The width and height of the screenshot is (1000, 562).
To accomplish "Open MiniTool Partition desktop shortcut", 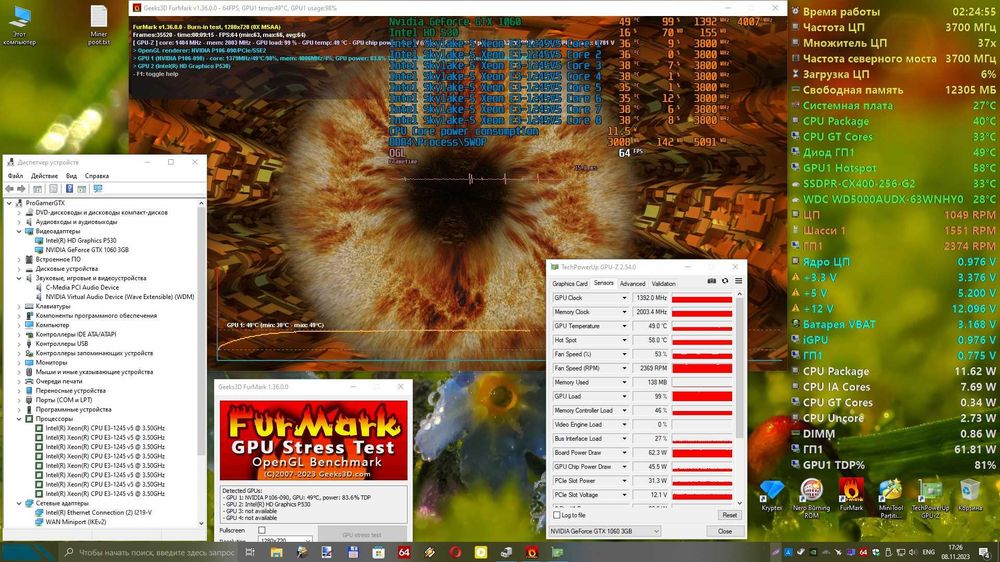I will pyautogui.click(x=890, y=498).
